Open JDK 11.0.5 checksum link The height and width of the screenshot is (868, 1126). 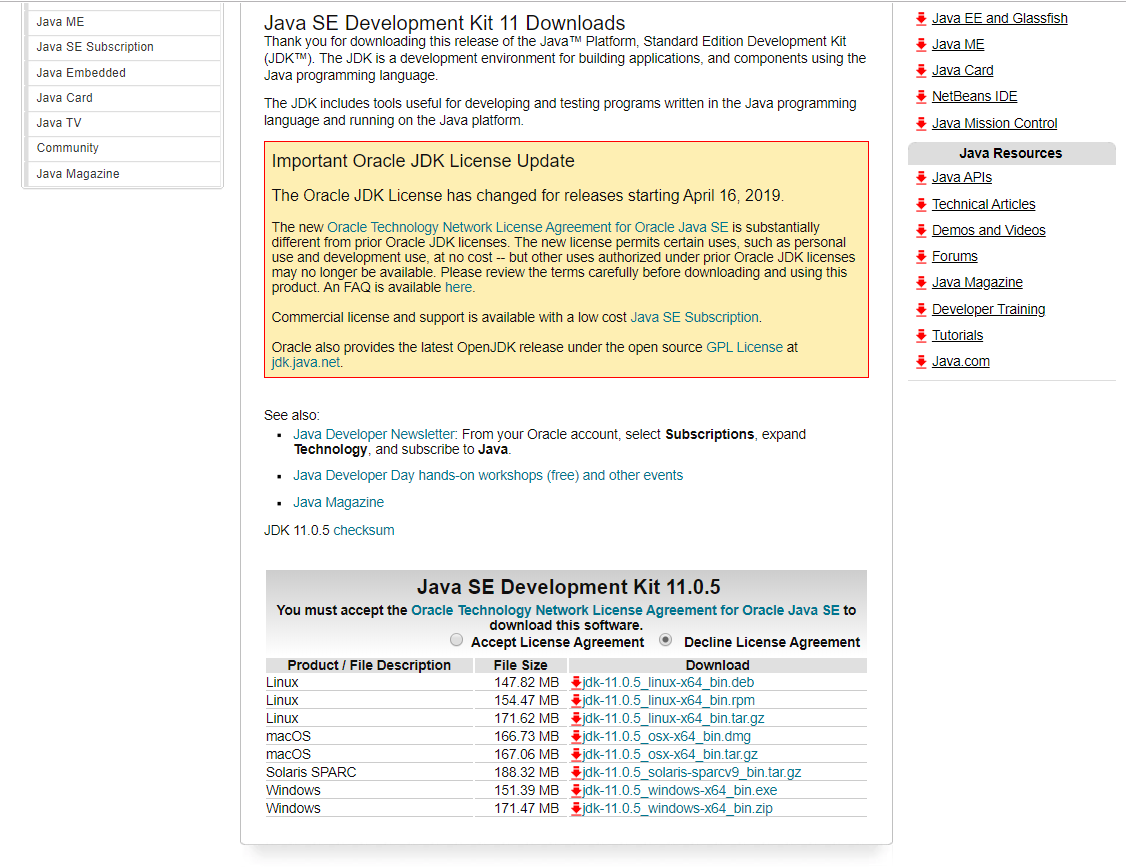(364, 531)
